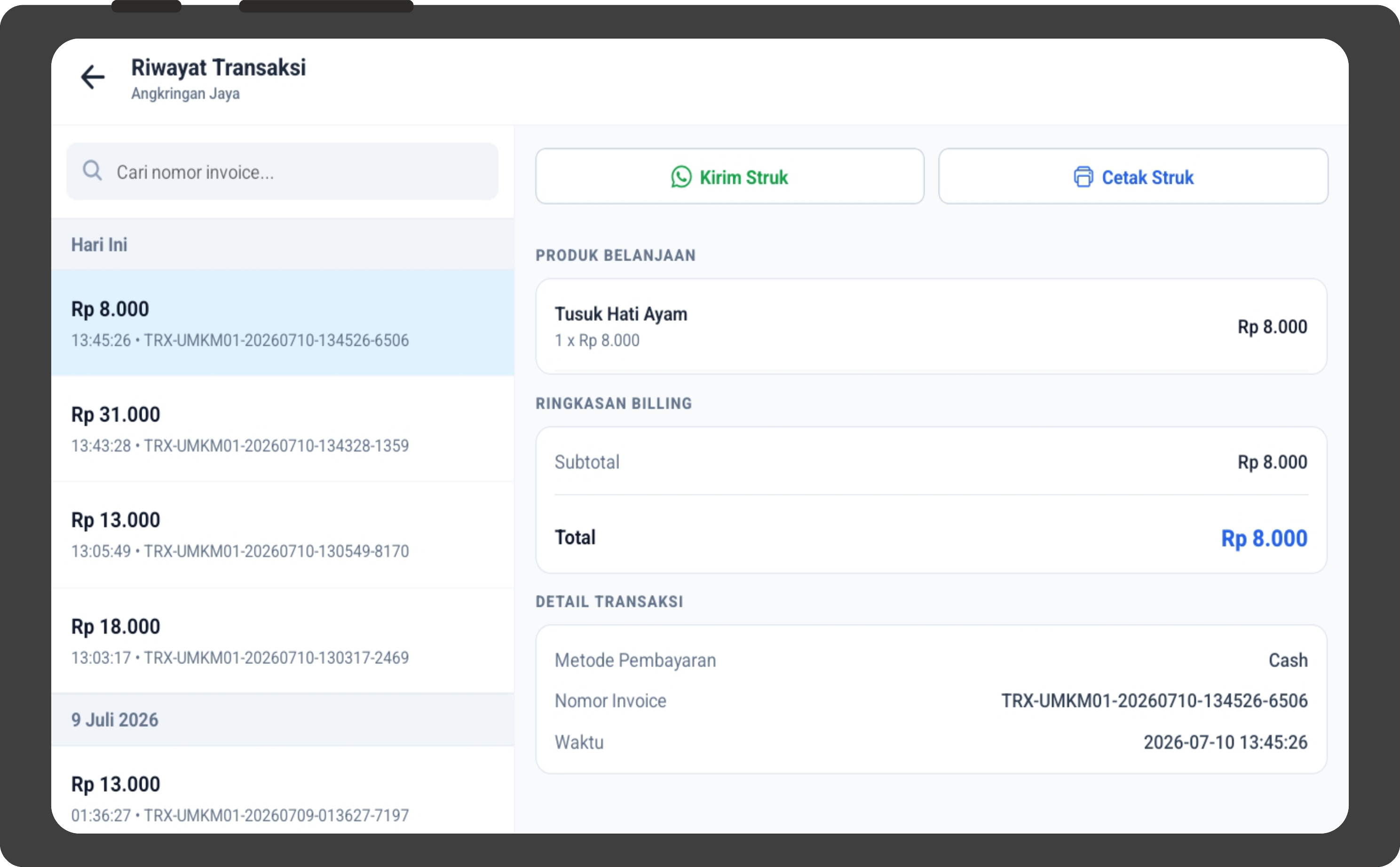1400x867 pixels.
Task: Click the search magnifier icon
Action: point(92,171)
